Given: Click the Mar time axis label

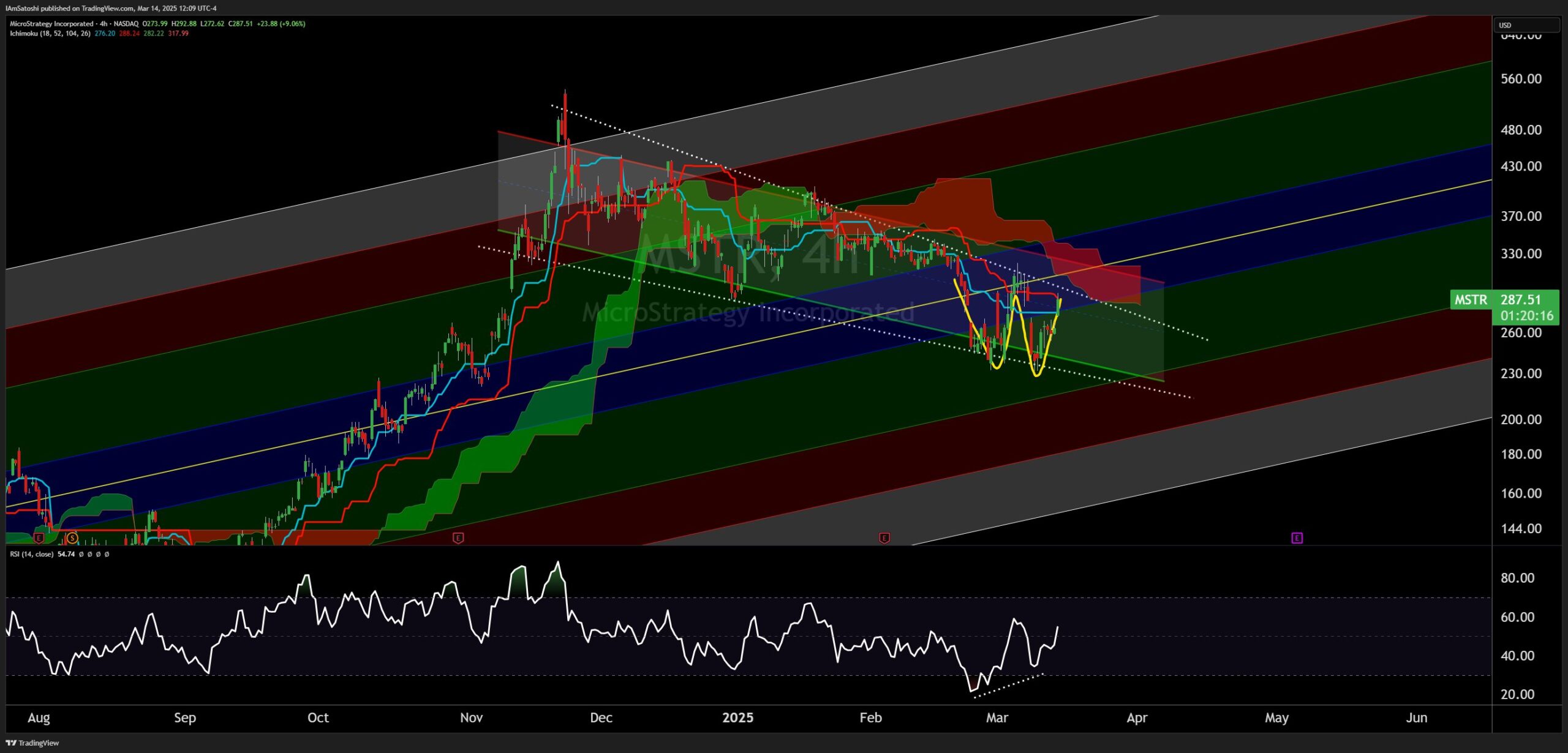Looking at the screenshot, I should [997, 717].
